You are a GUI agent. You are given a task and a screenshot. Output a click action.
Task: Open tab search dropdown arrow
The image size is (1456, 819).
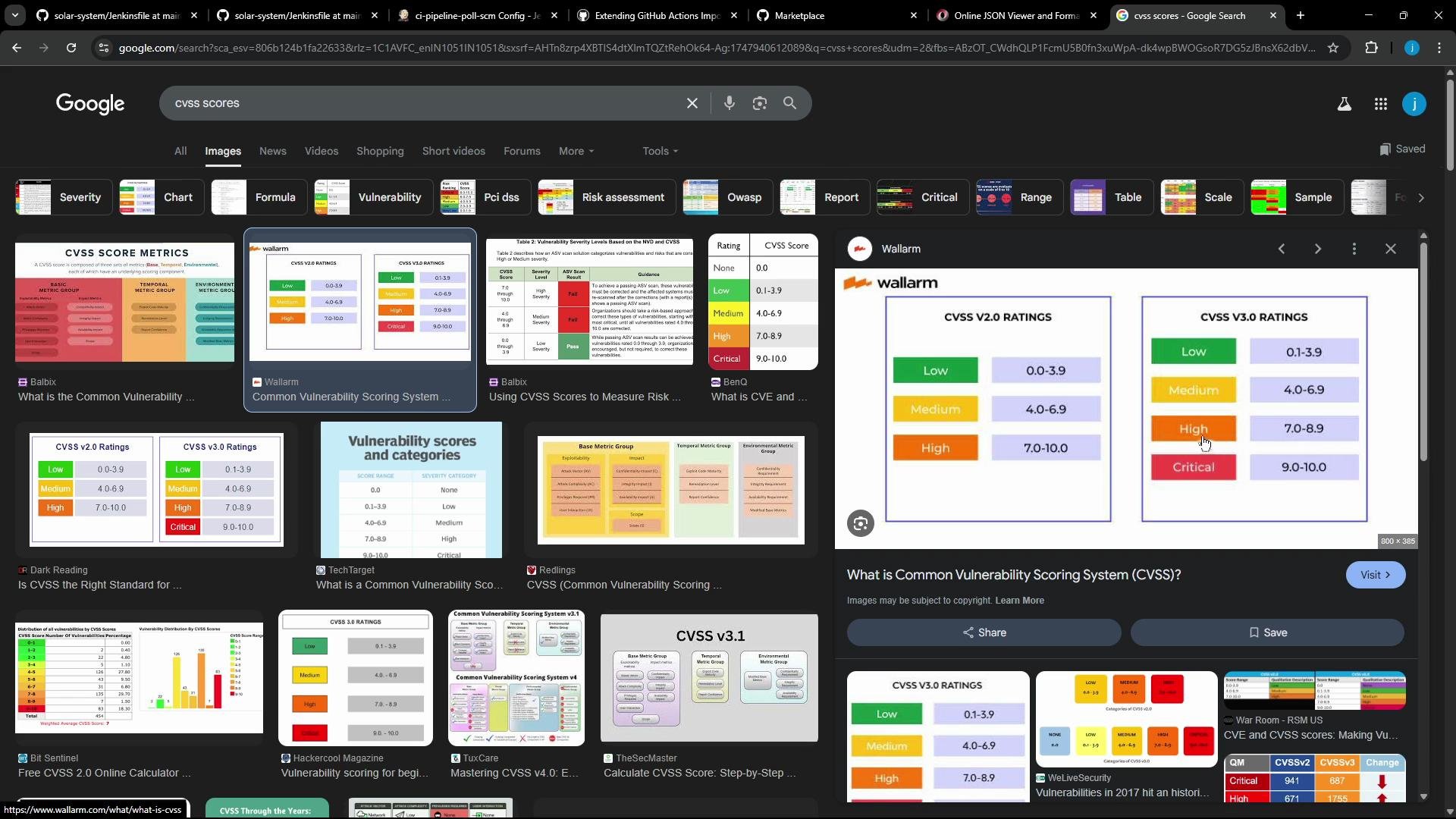[x=14, y=15]
